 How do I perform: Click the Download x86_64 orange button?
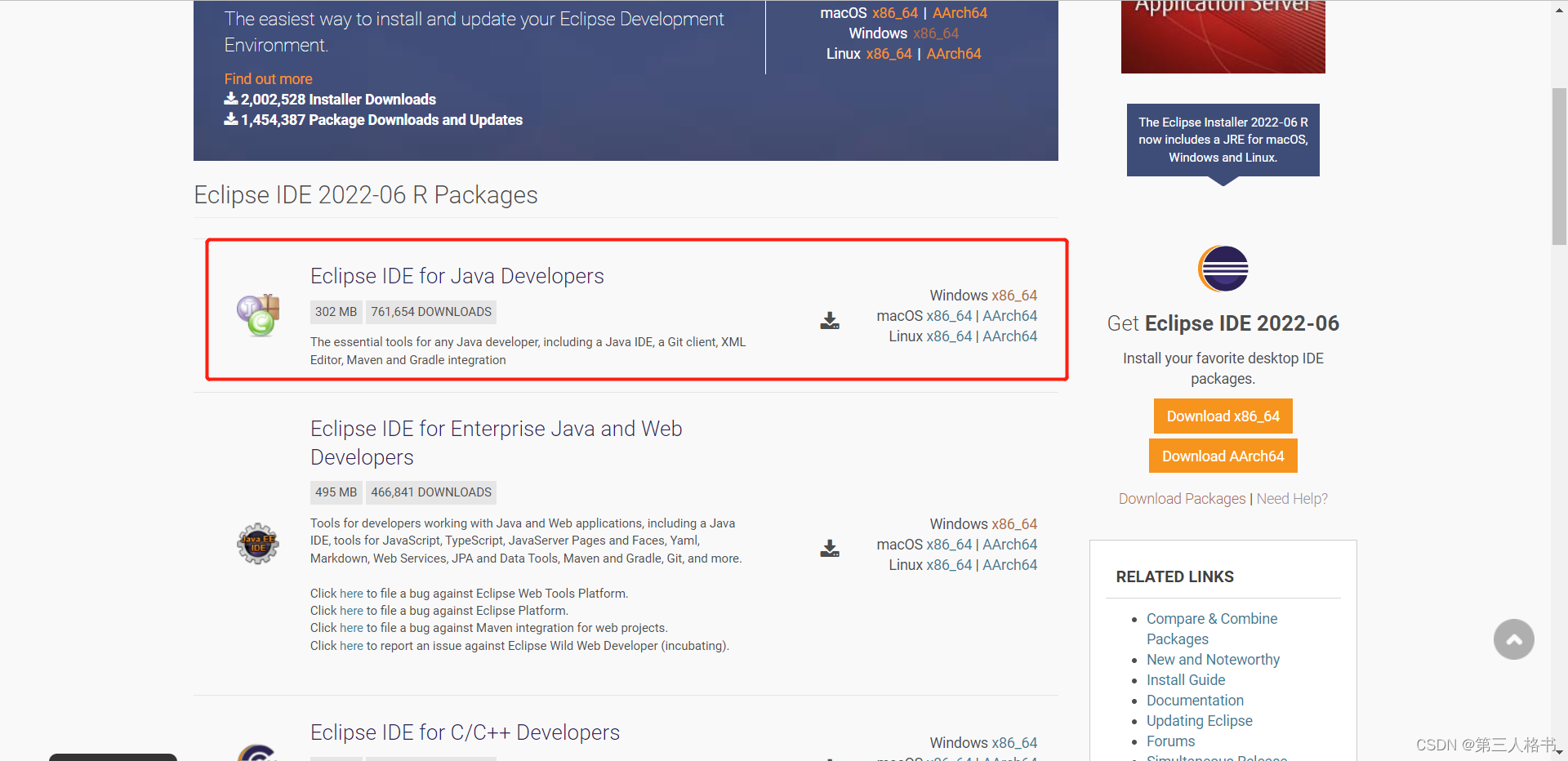(1223, 416)
